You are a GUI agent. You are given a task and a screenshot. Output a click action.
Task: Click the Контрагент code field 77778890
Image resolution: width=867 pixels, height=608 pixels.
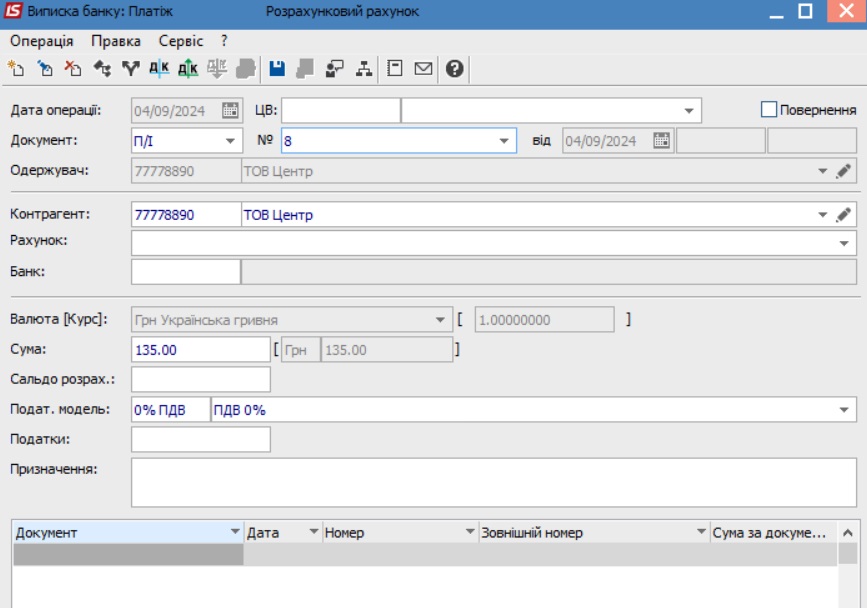pos(186,214)
